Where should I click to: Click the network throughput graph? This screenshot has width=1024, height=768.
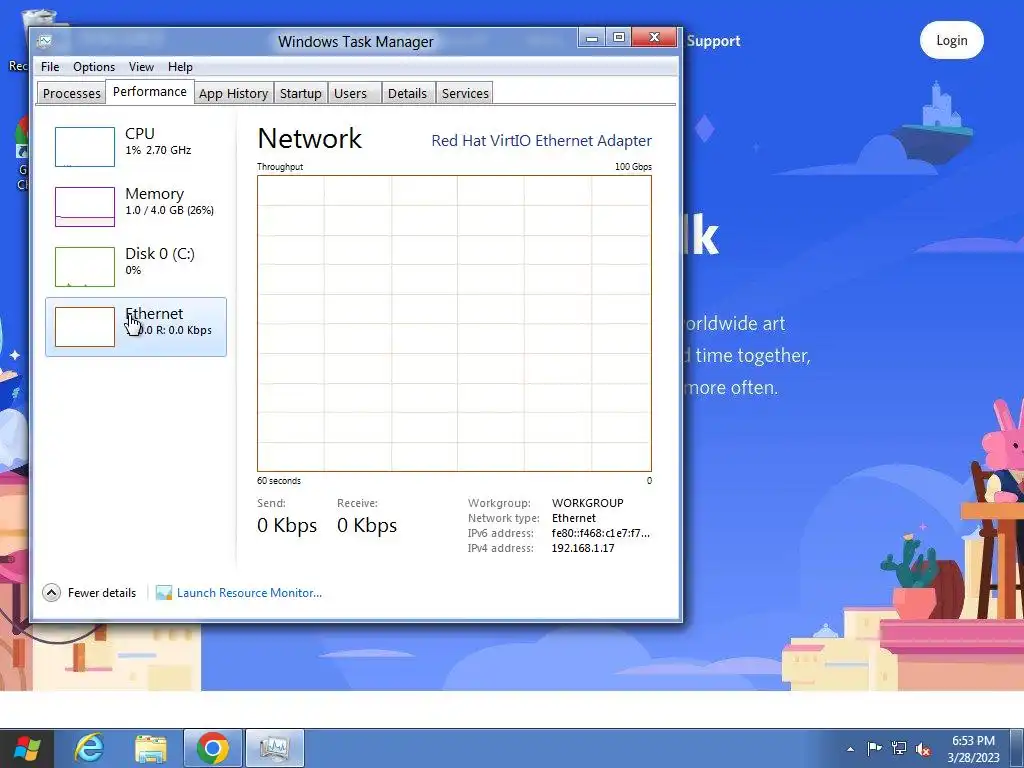pos(455,323)
